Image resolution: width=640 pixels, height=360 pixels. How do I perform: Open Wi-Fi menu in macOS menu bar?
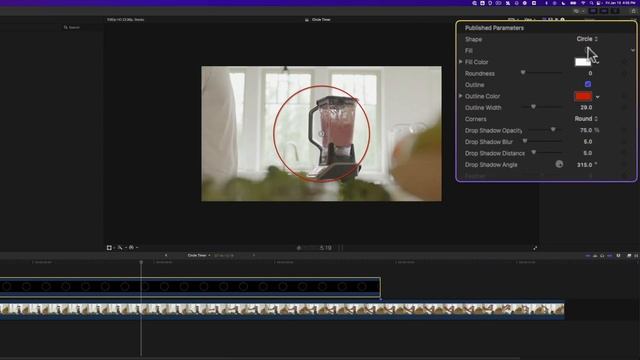point(583,3)
